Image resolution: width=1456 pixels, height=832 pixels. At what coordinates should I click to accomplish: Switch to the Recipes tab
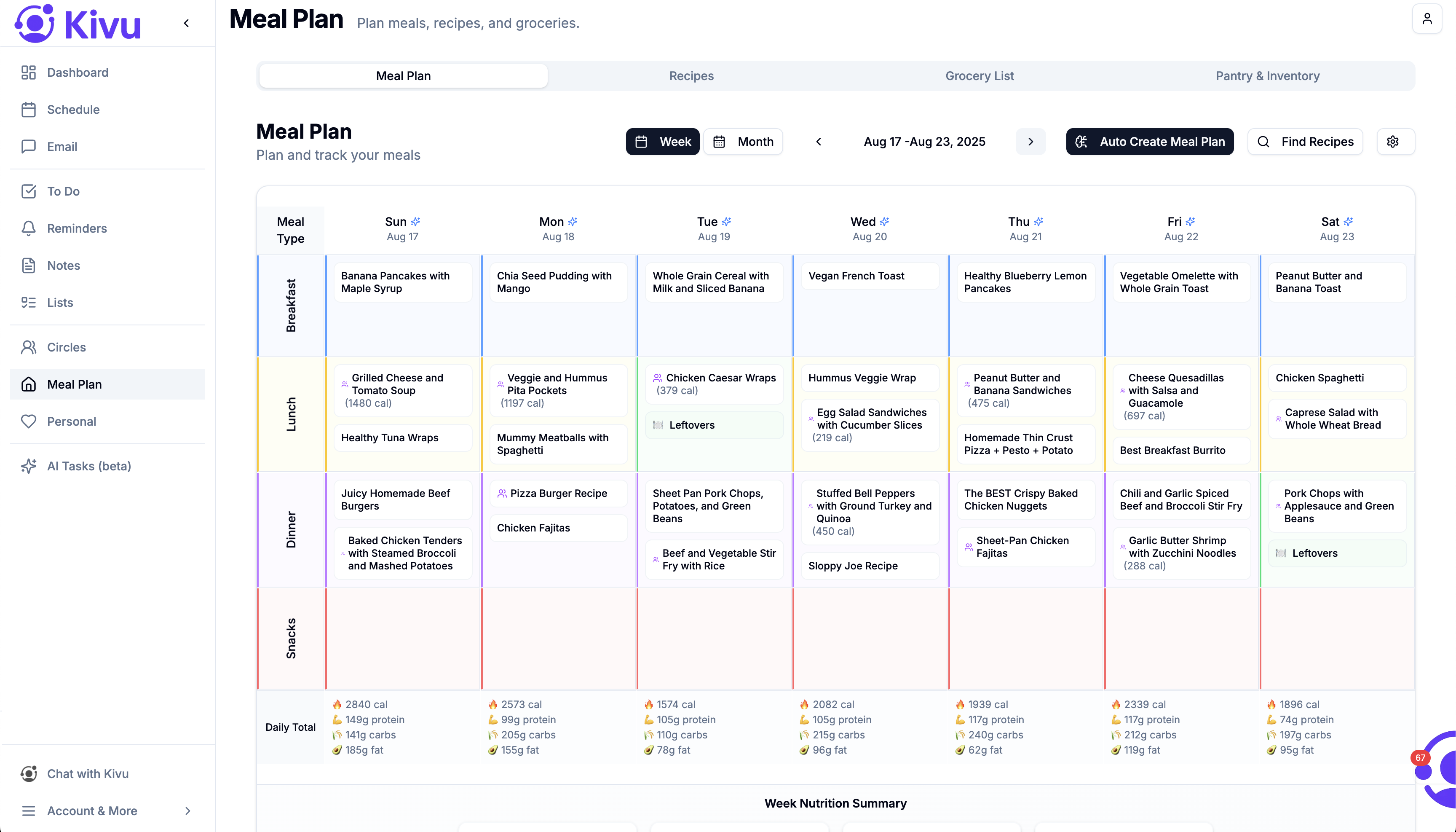(691, 75)
